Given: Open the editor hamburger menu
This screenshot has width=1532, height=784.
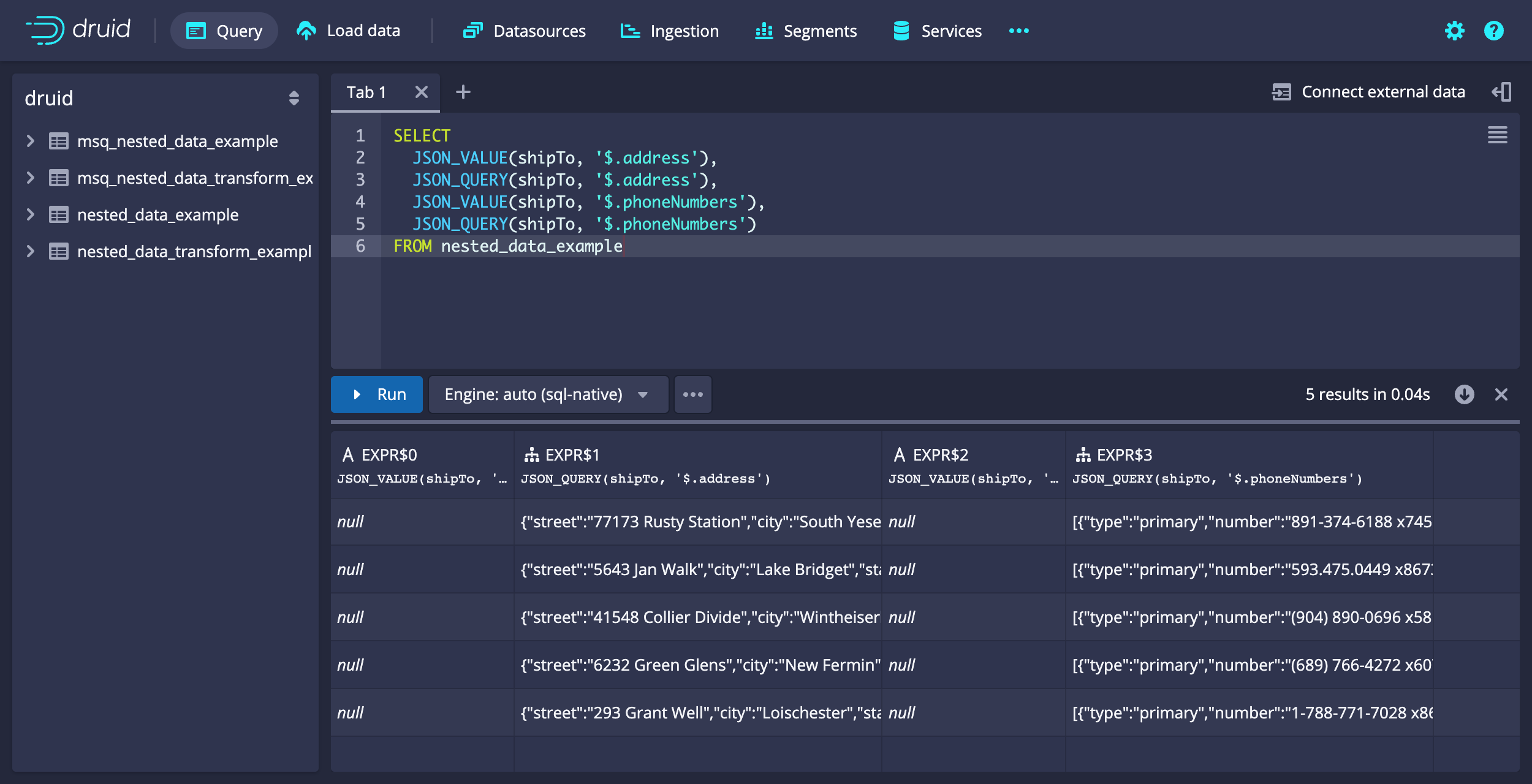Looking at the screenshot, I should (x=1497, y=135).
